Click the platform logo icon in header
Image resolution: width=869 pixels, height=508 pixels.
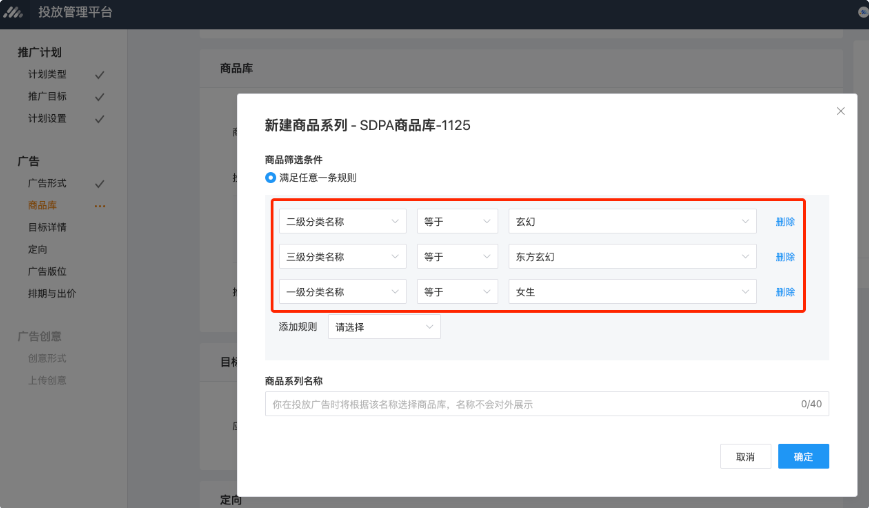click(13, 12)
